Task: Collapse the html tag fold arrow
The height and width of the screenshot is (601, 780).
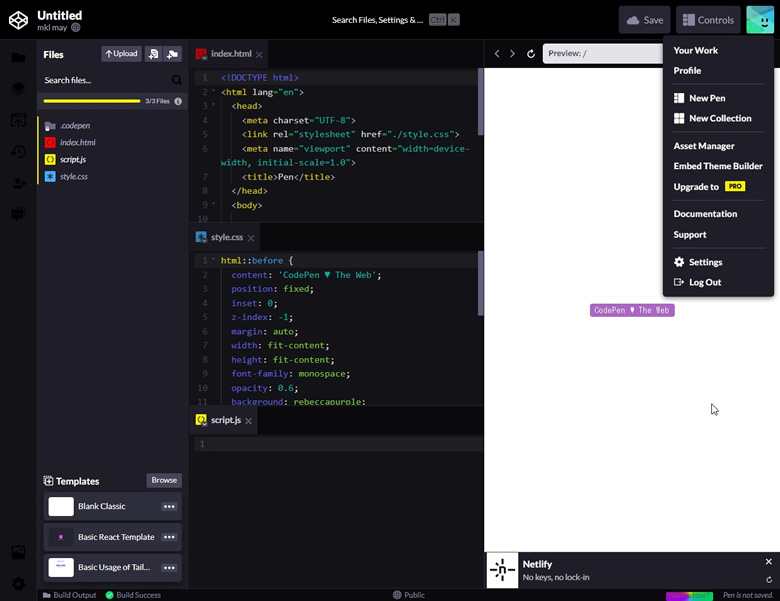Action: click(x=213, y=92)
